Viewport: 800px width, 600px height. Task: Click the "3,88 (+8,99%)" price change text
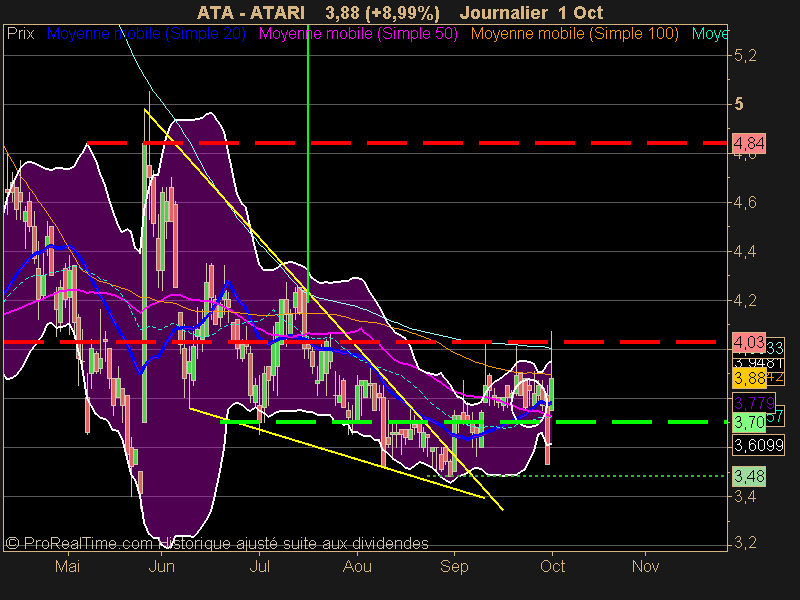[383, 12]
